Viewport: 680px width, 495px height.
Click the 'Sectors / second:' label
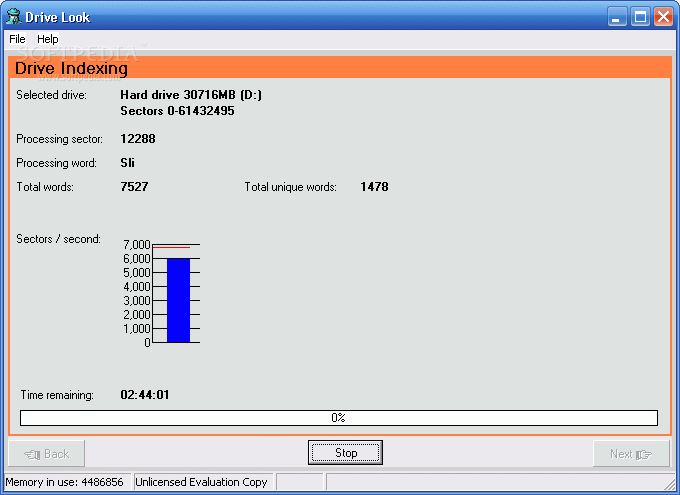58,239
